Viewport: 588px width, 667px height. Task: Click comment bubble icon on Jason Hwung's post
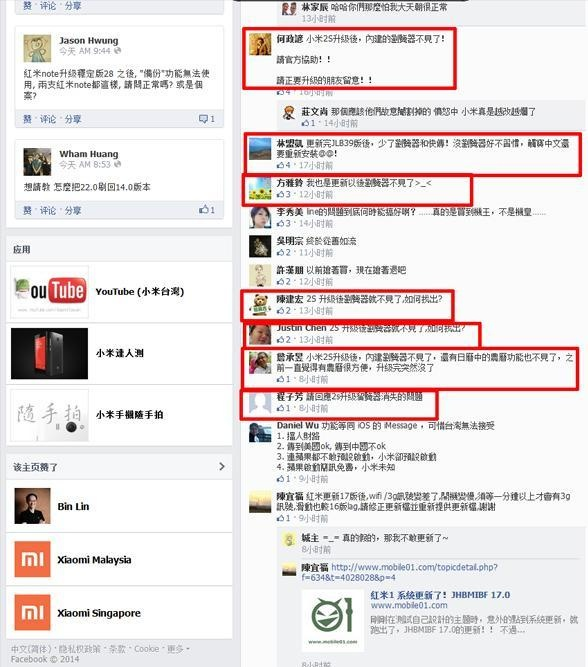click(x=203, y=119)
